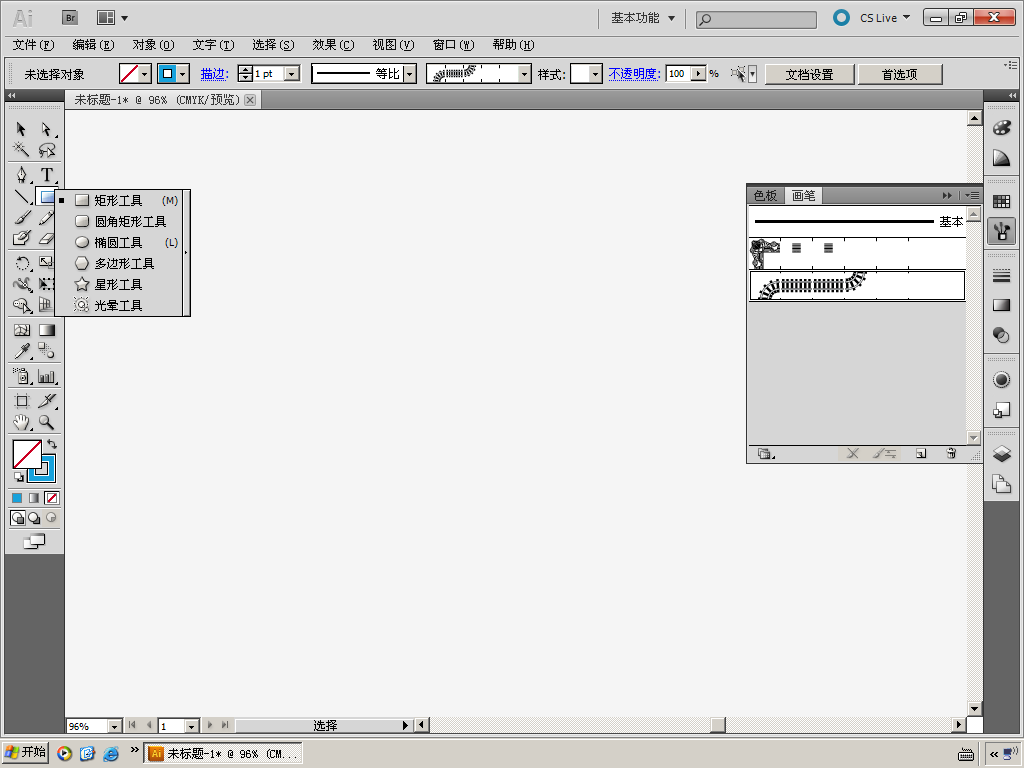Open the Layers panel icon
1024x768 pixels.
[1001, 453]
